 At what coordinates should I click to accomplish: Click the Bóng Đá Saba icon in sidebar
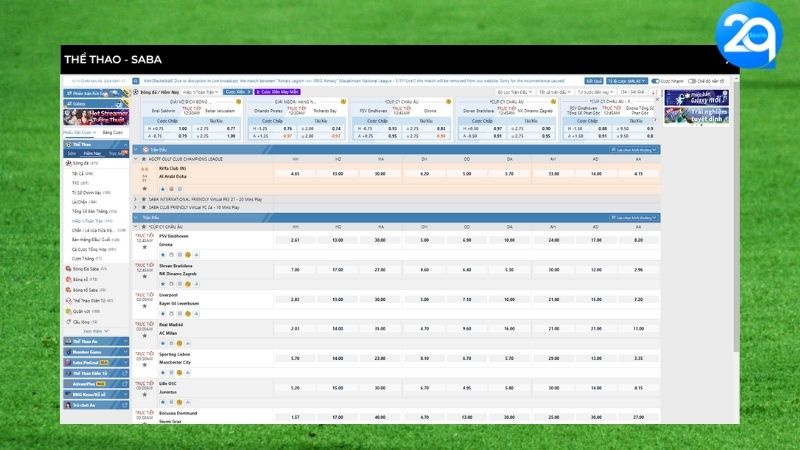pyautogui.click(x=68, y=269)
